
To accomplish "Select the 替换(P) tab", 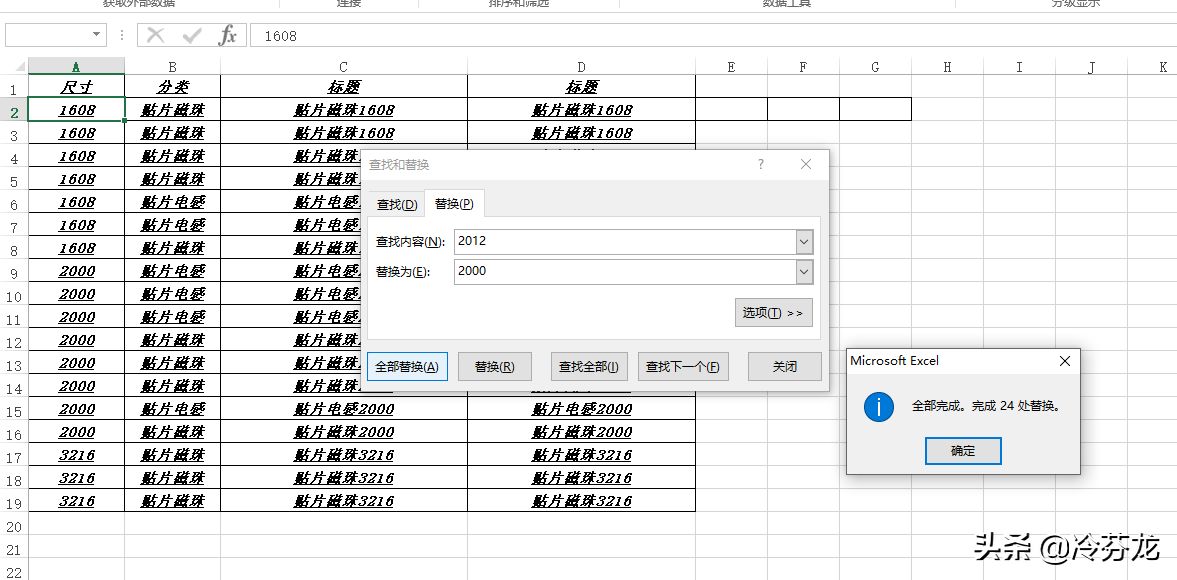I will 454,203.
